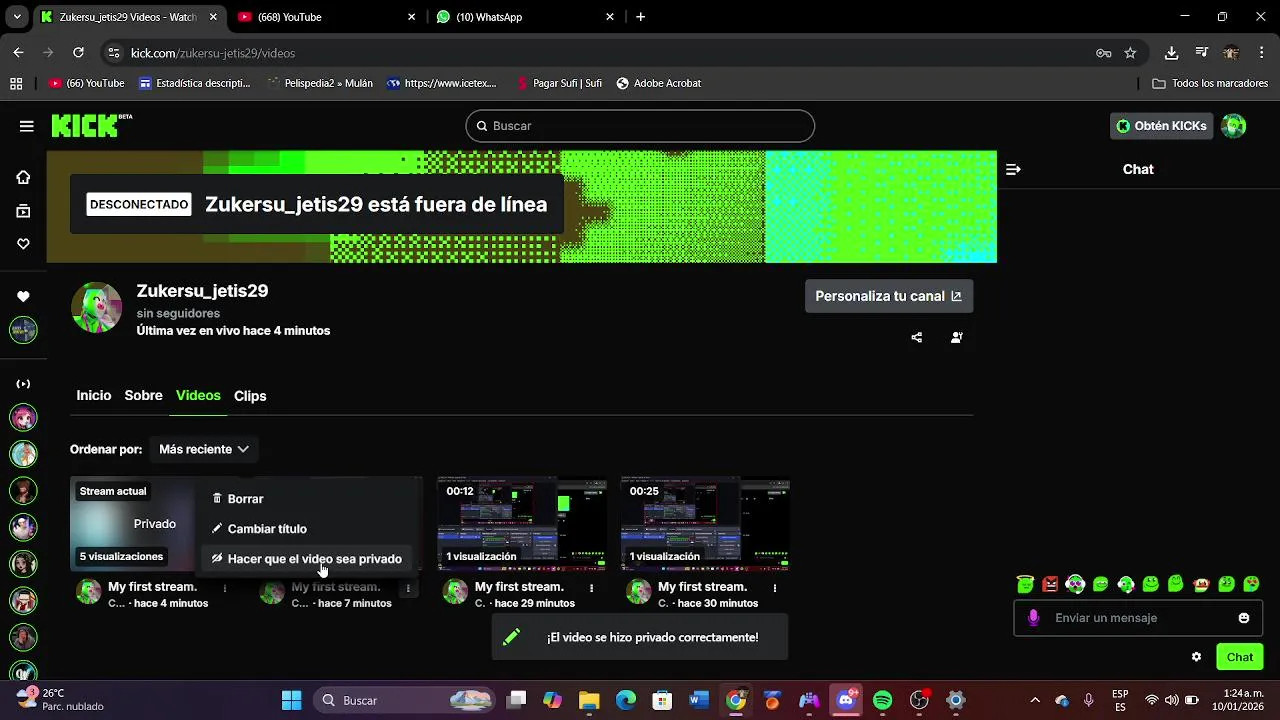Insert the headphones heart-eyes emote
This screenshot has height=720, width=1280.
pos(1075,584)
